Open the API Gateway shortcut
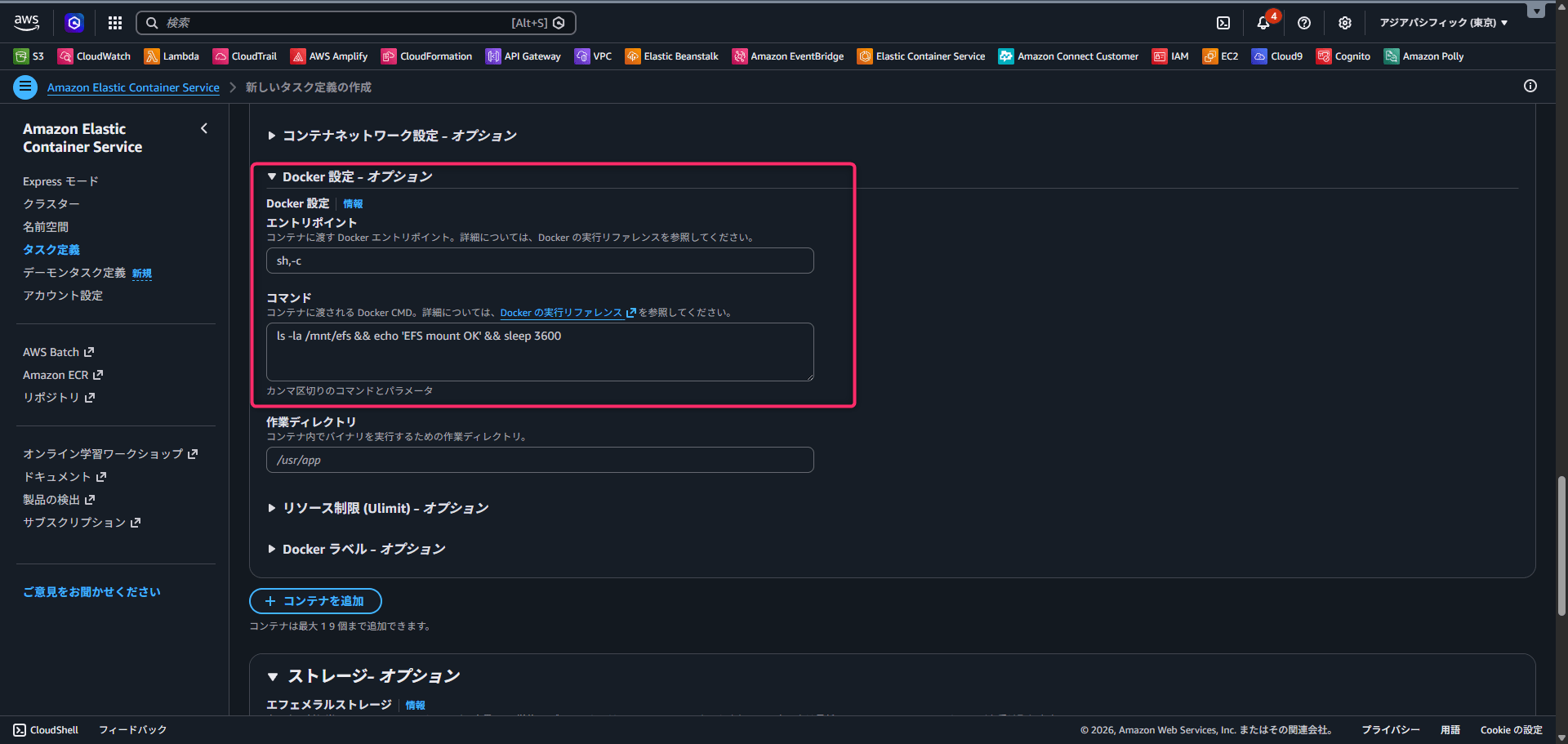 click(x=523, y=56)
